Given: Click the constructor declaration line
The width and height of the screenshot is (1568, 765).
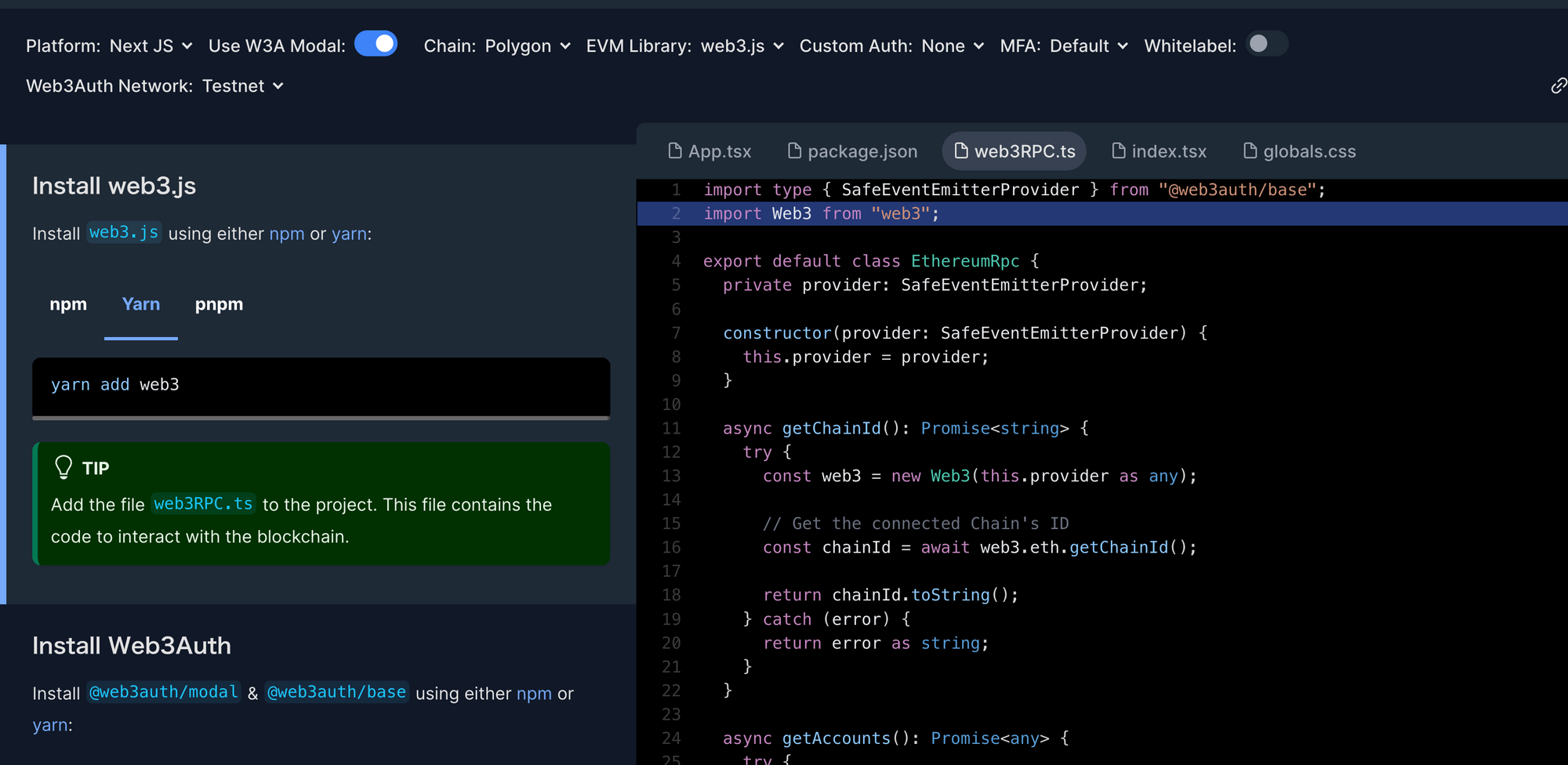Looking at the screenshot, I should tap(965, 333).
